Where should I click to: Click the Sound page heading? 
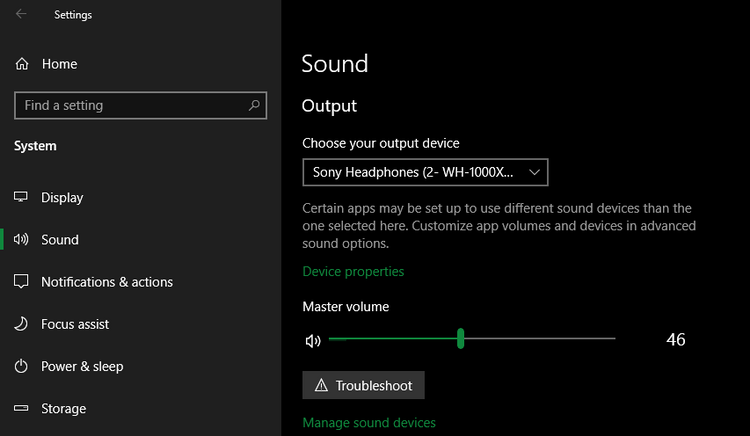click(x=335, y=64)
